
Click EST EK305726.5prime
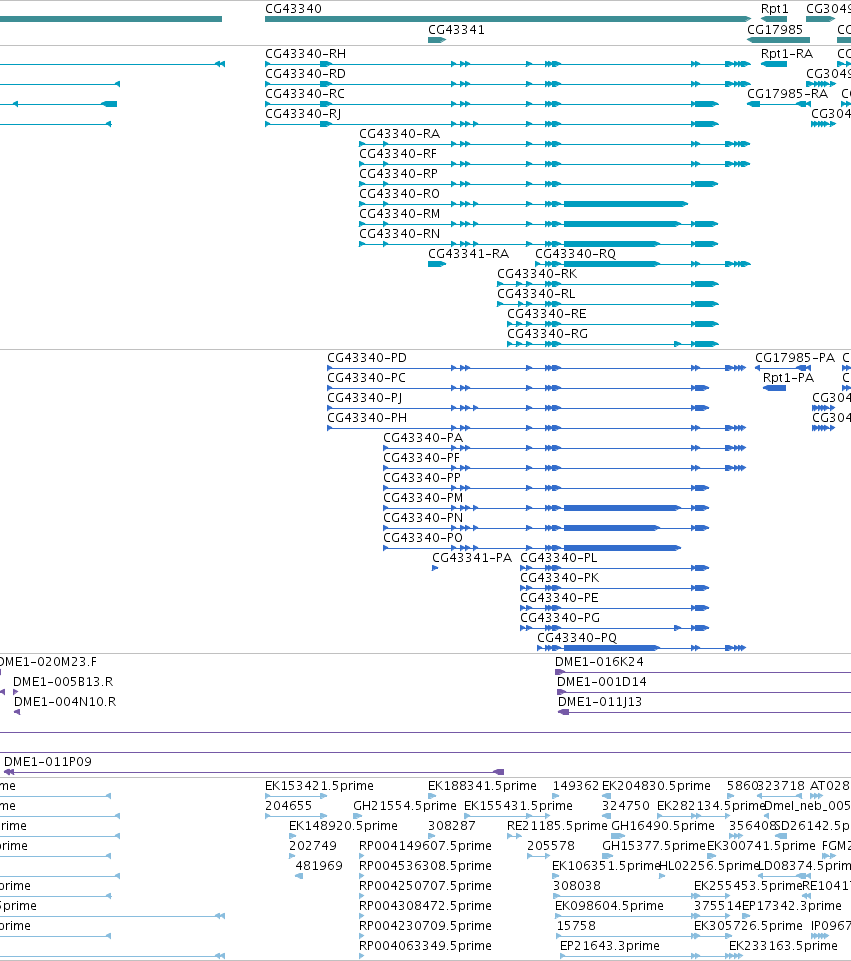coord(748,925)
